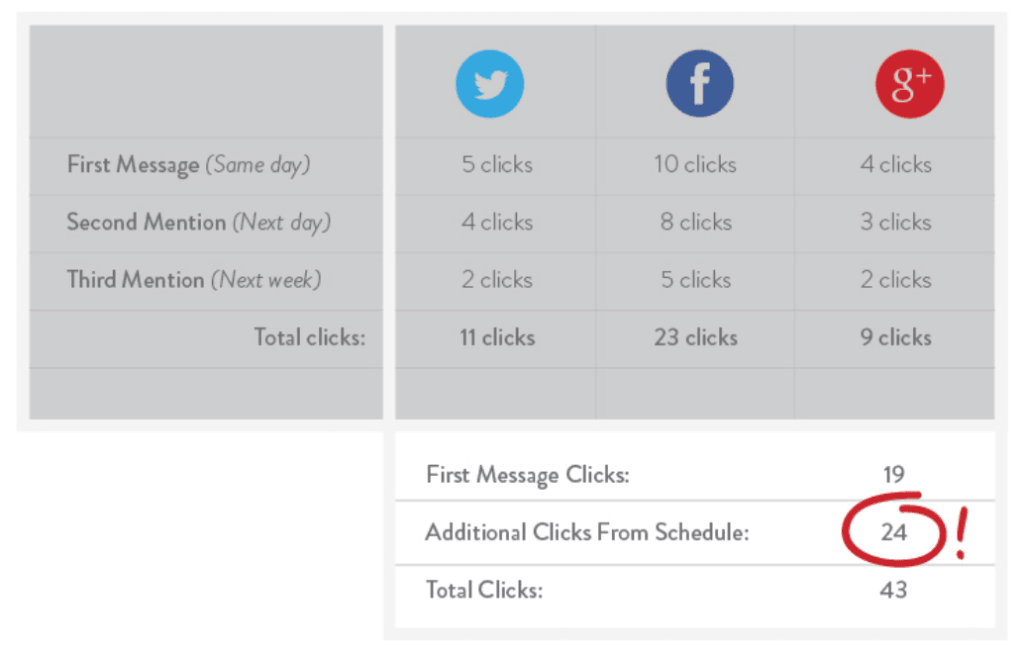Click the Total clicks row label
The image size is (1024, 653).
(x=309, y=338)
